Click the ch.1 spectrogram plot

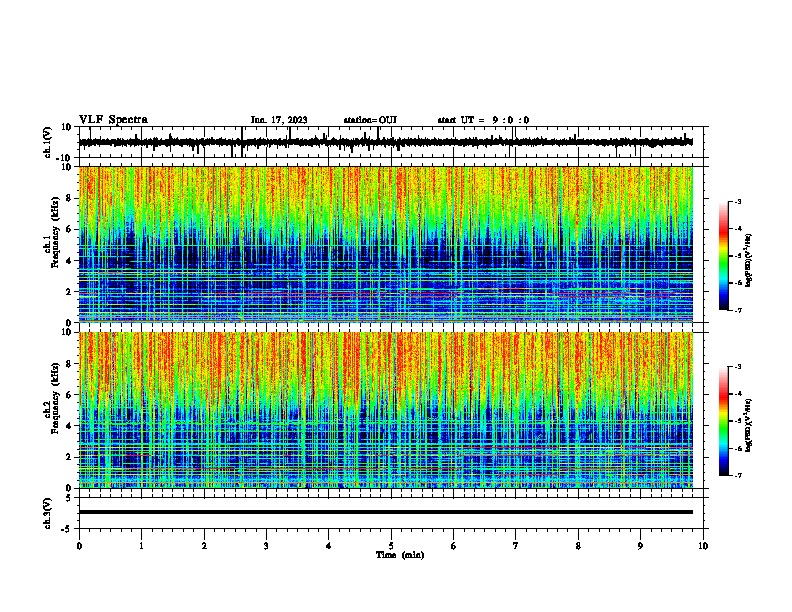tap(386, 244)
